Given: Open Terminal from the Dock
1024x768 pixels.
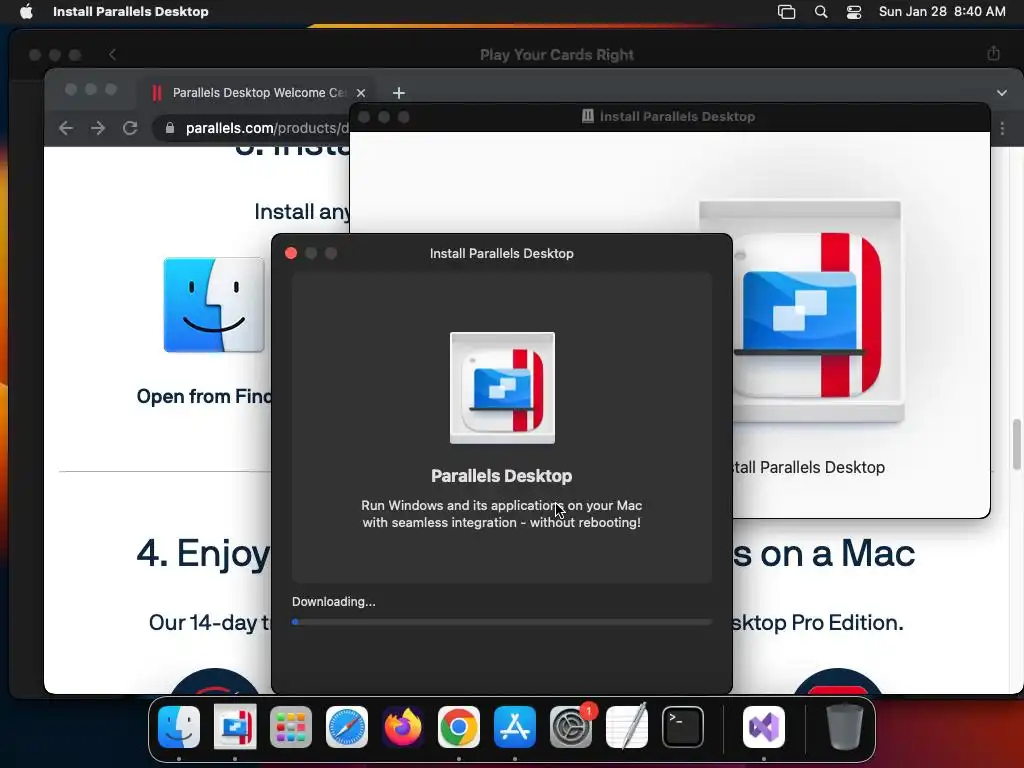Looking at the screenshot, I should [x=682, y=727].
